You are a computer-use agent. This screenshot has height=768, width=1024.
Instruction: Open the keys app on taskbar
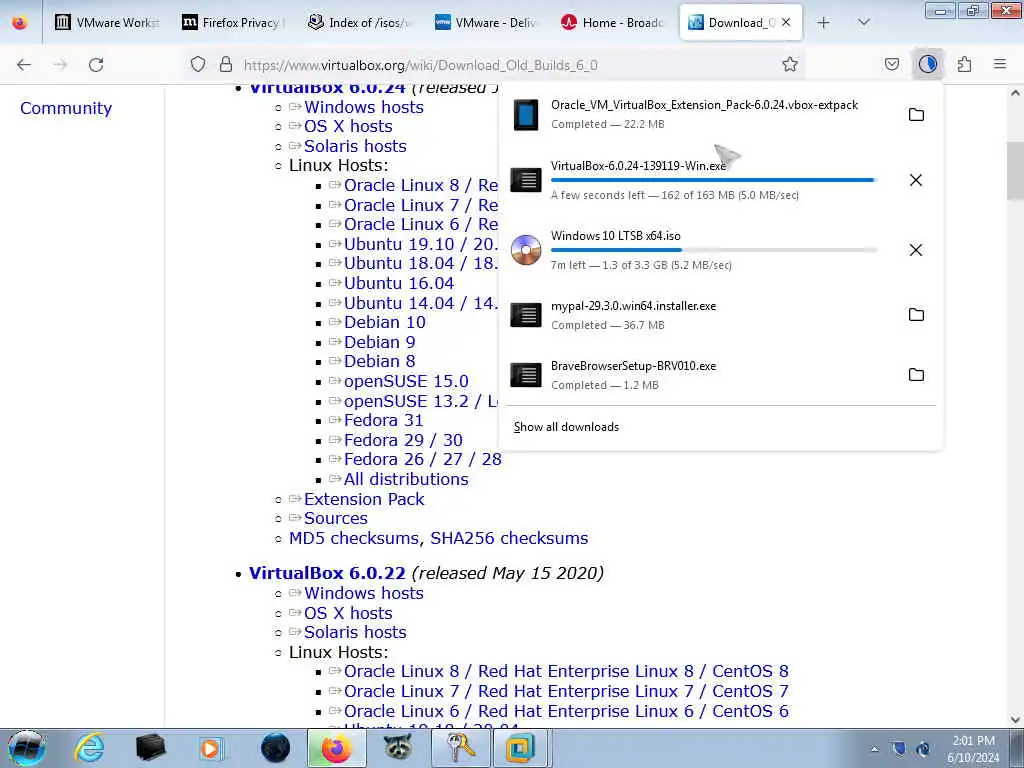pyautogui.click(x=460, y=748)
